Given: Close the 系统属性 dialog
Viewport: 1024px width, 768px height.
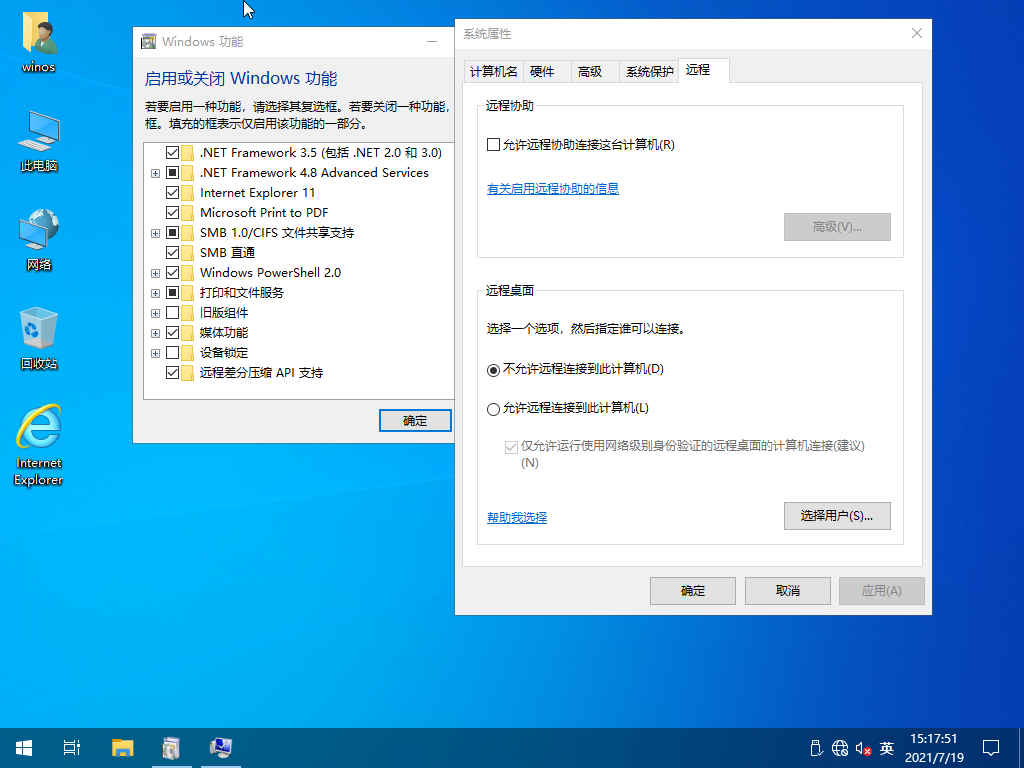Looking at the screenshot, I should [x=917, y=33].
